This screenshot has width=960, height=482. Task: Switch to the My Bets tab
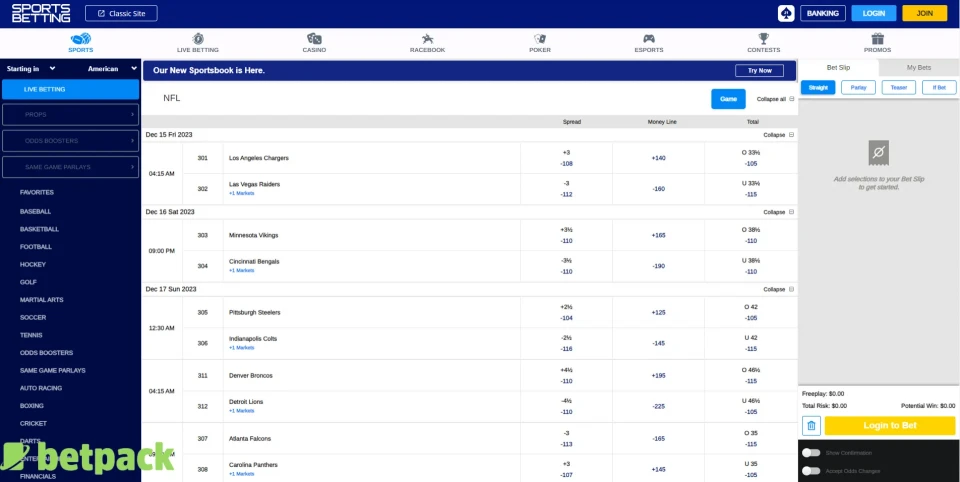coord(918,68)
